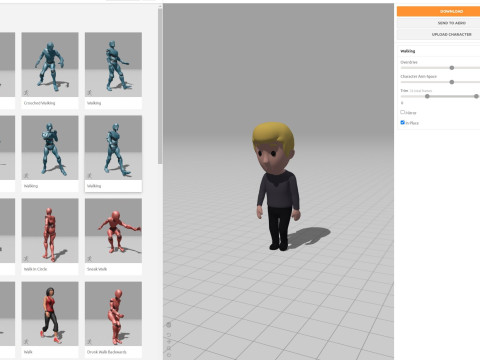Click motion icon on Sneak Walk thumbnail
This screenshot has height=360, width=480.
click(x=90, y=259)
